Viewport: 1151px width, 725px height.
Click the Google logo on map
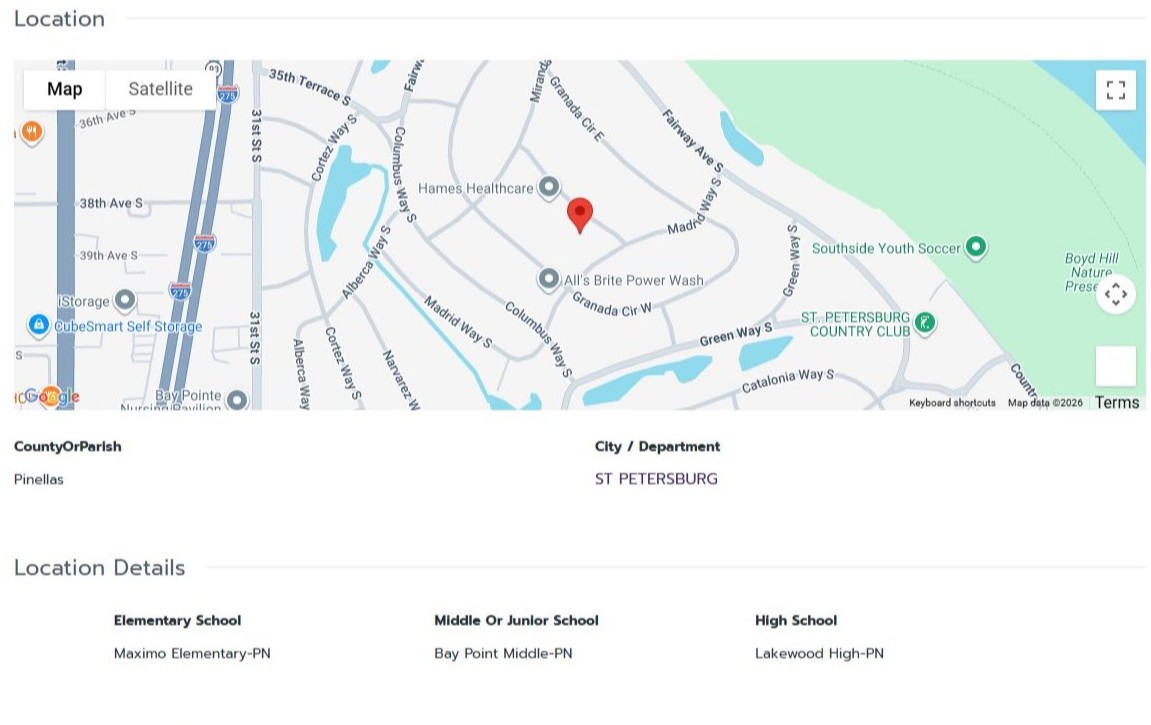click(50, 397)
